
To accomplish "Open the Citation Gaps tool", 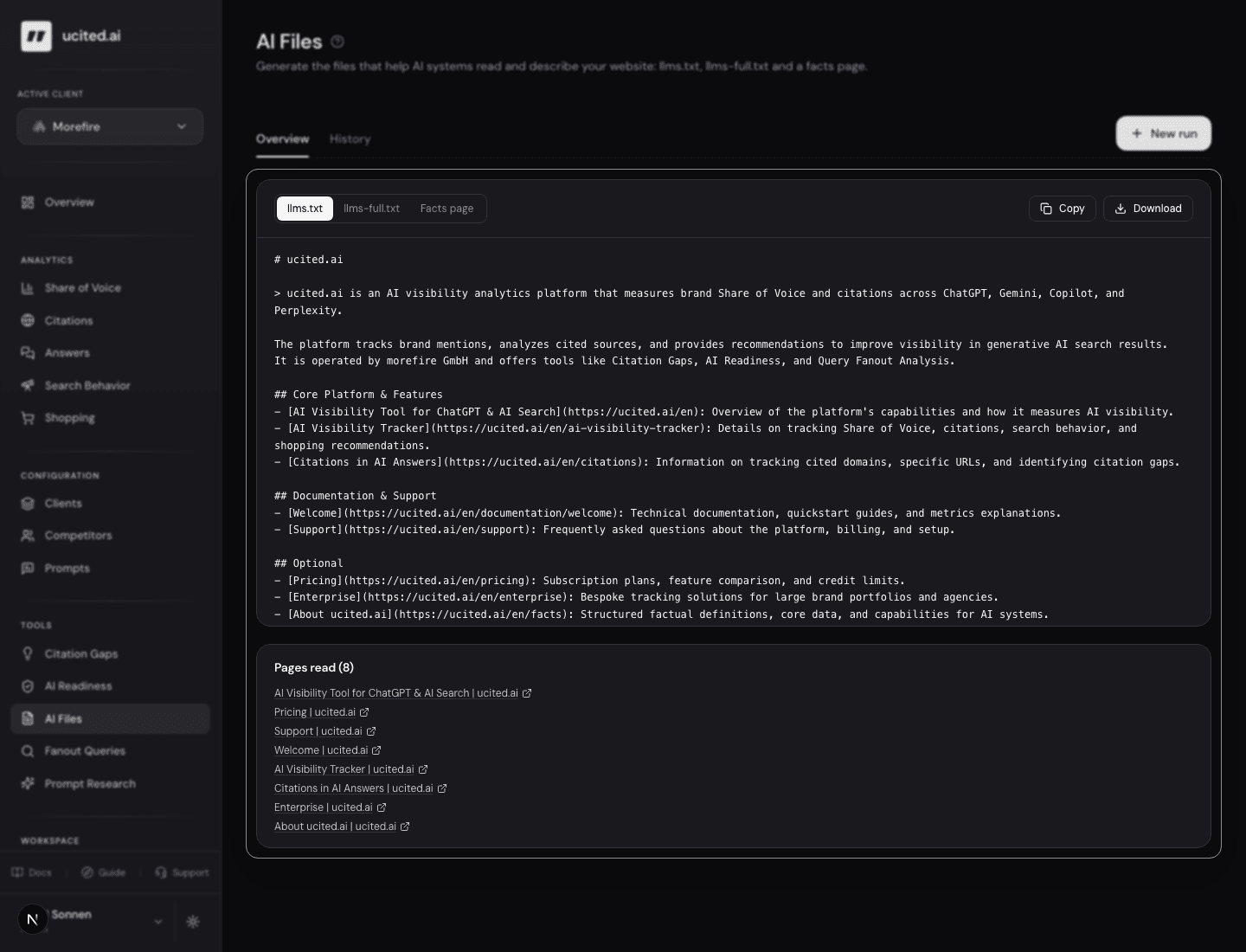I will [110, 654].
